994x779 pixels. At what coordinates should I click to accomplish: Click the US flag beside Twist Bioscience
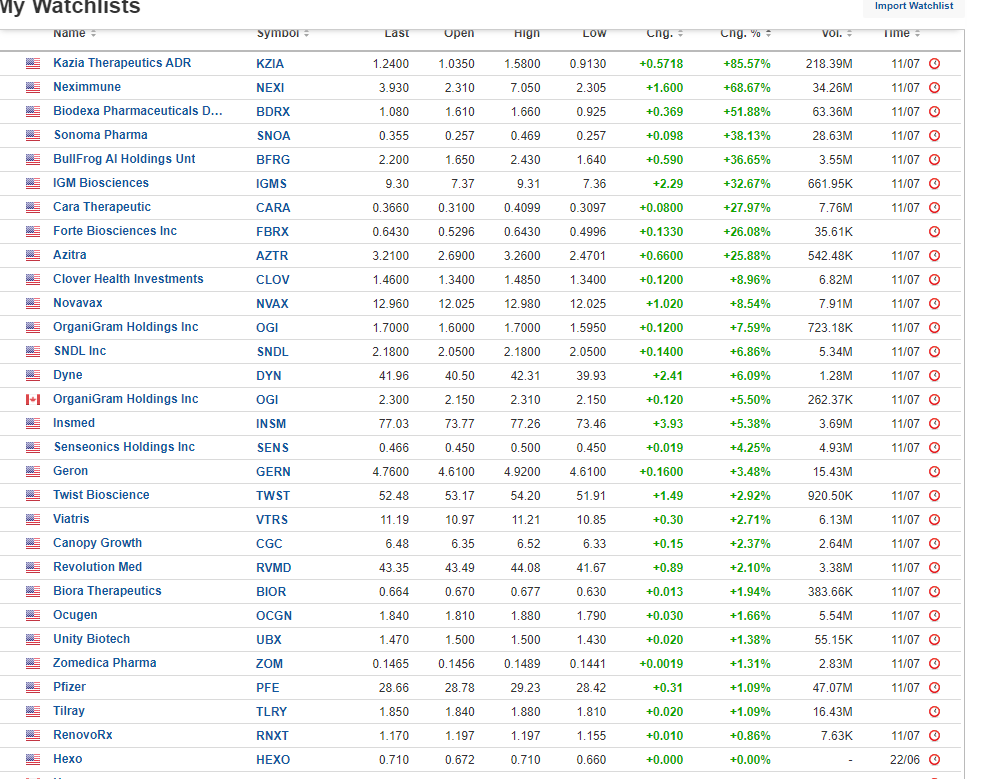pyautogui.click(x=33, y=496)
